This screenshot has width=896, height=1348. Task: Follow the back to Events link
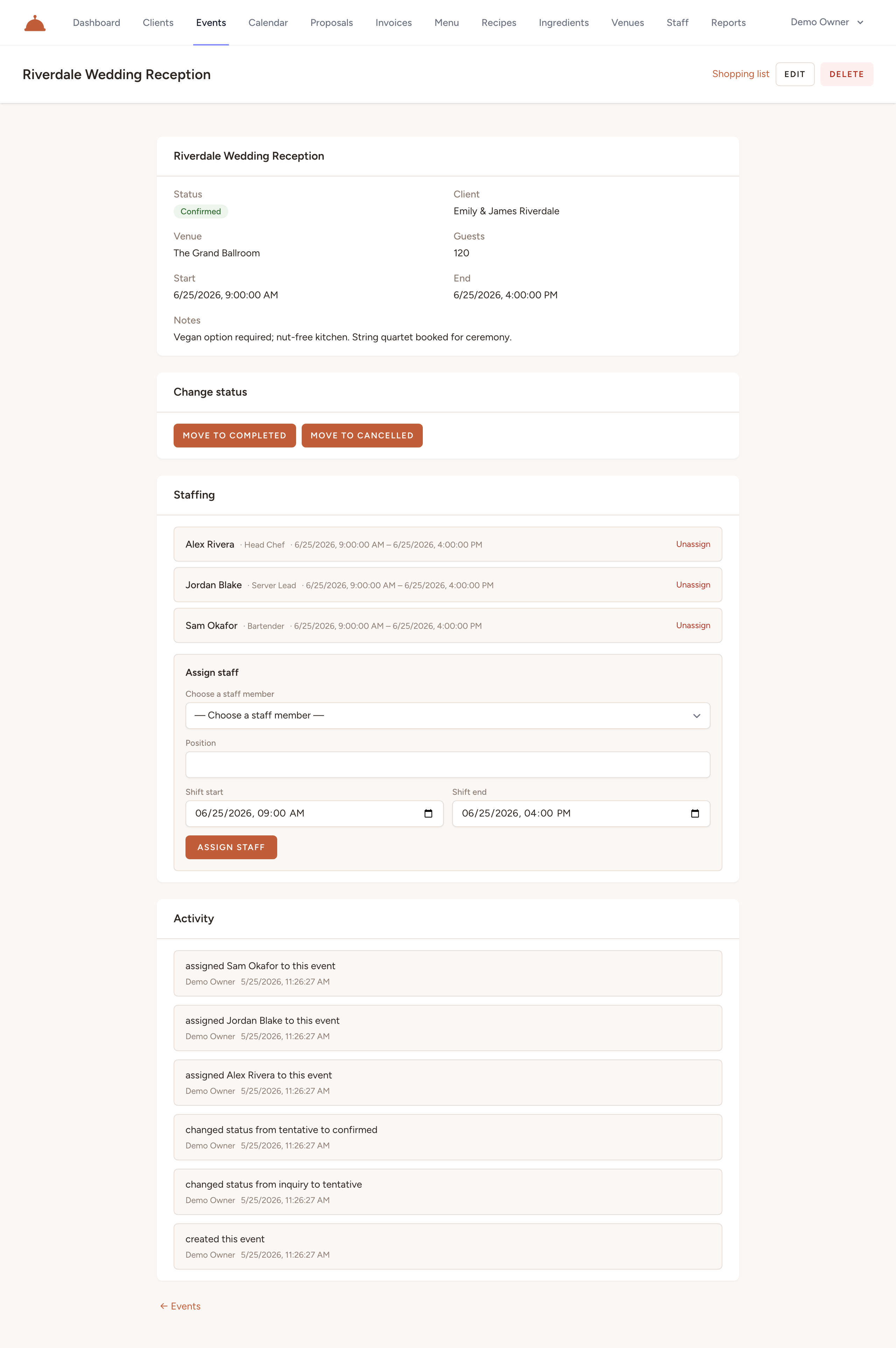pyautogui.click(x=180, y=1306)
